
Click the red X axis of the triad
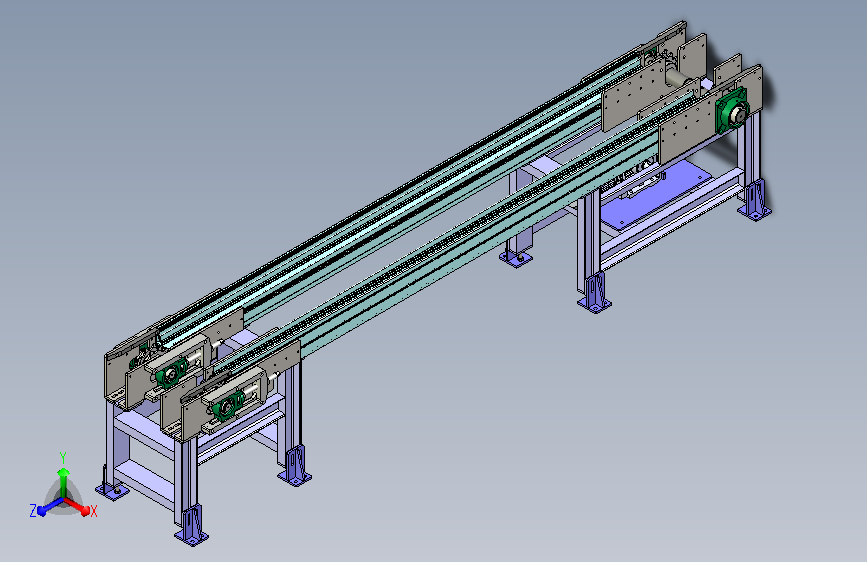pos(77,506)
